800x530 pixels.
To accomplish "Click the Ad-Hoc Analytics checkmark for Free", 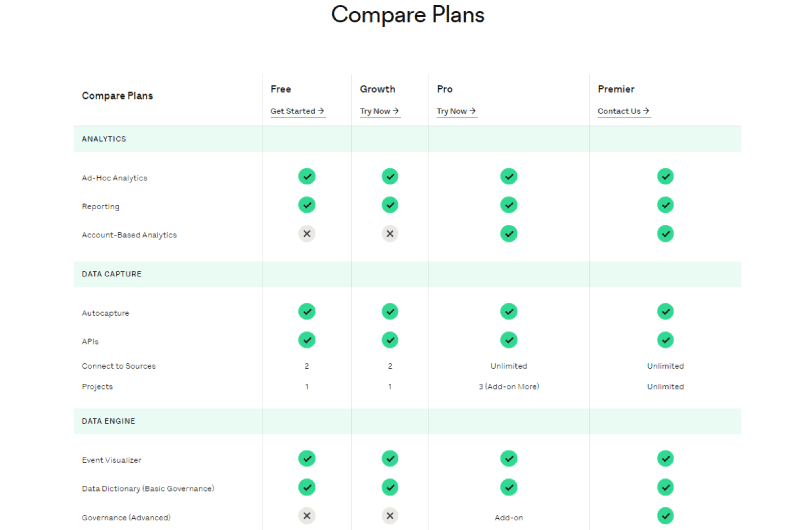I will (x=307, y=176).
